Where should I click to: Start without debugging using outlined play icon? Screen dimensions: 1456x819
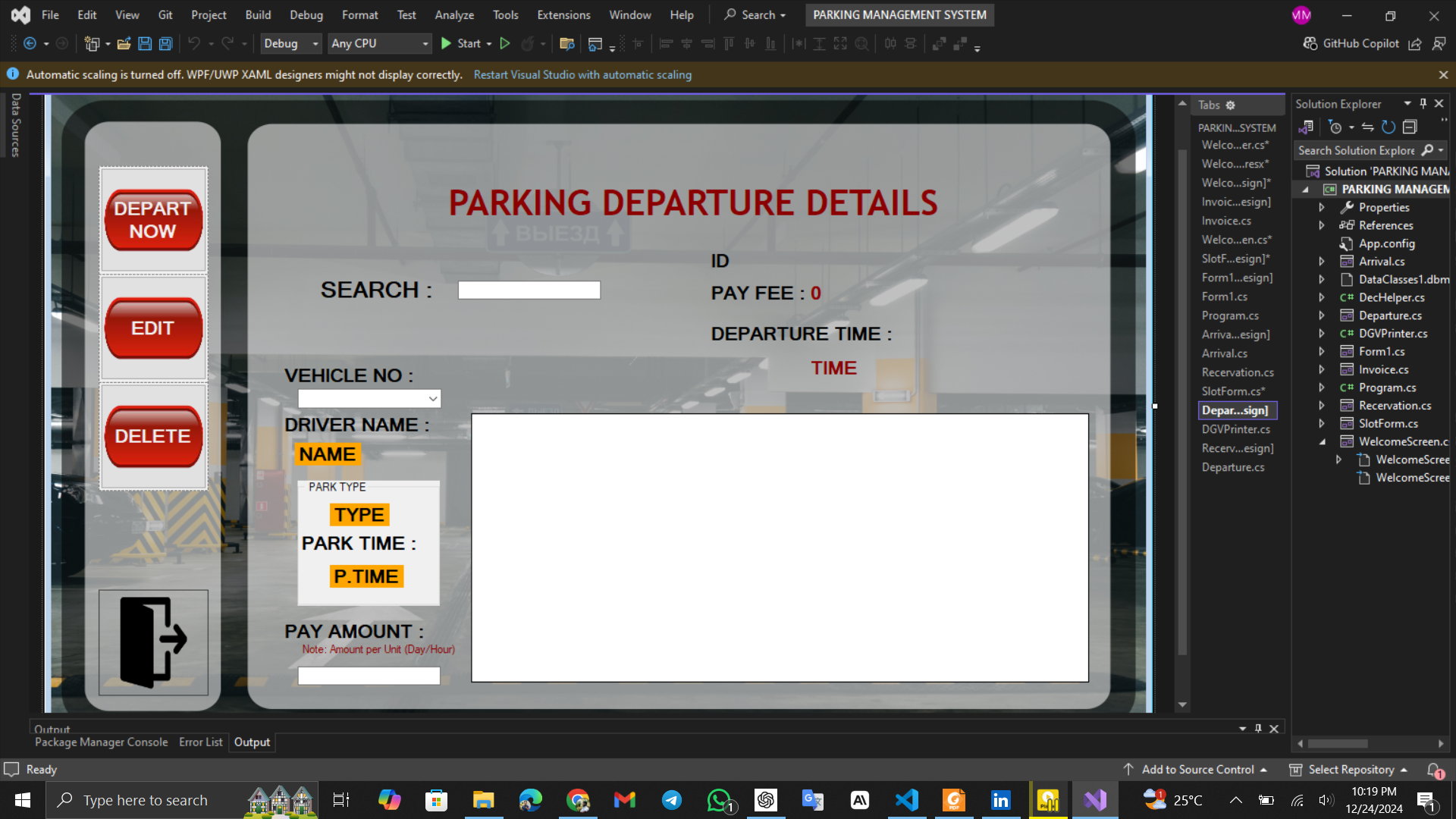(x=505, y=44)
